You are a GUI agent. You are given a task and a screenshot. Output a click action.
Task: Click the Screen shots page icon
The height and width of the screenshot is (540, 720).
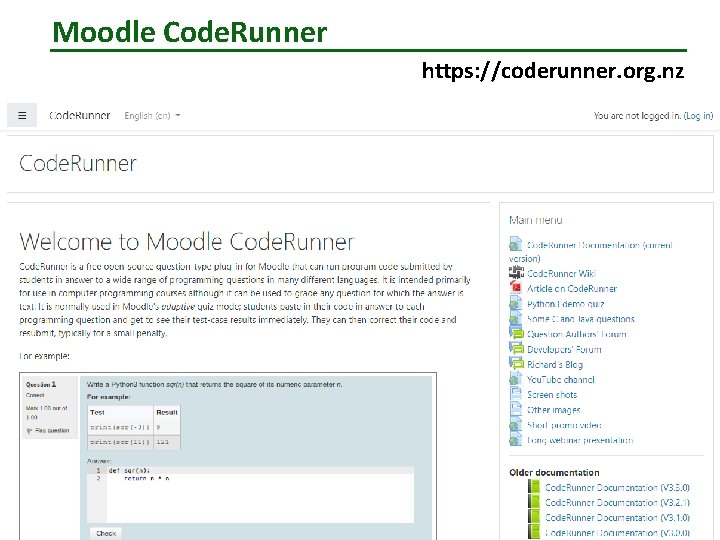(x=515, y=394)
